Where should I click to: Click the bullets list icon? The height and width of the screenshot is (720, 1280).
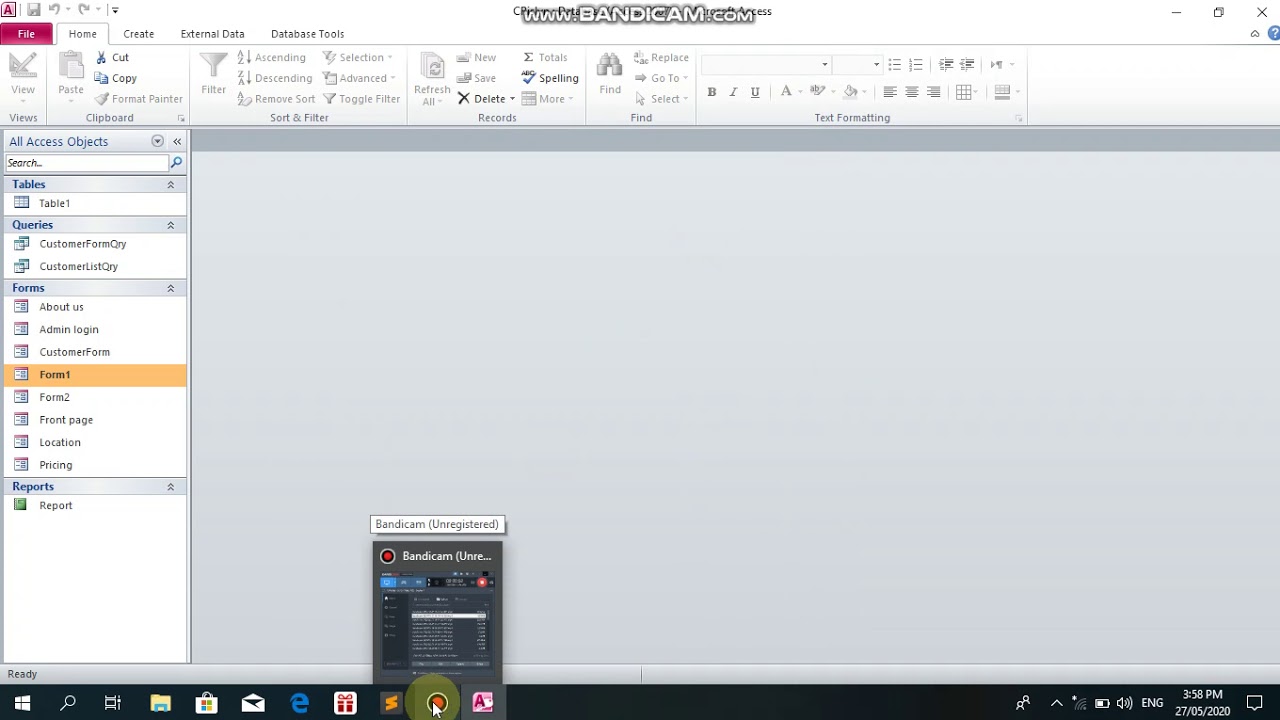tap(894, 64)
